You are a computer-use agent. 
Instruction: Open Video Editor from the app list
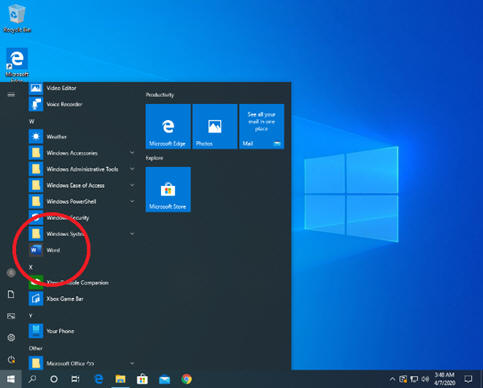coord(82,88)
